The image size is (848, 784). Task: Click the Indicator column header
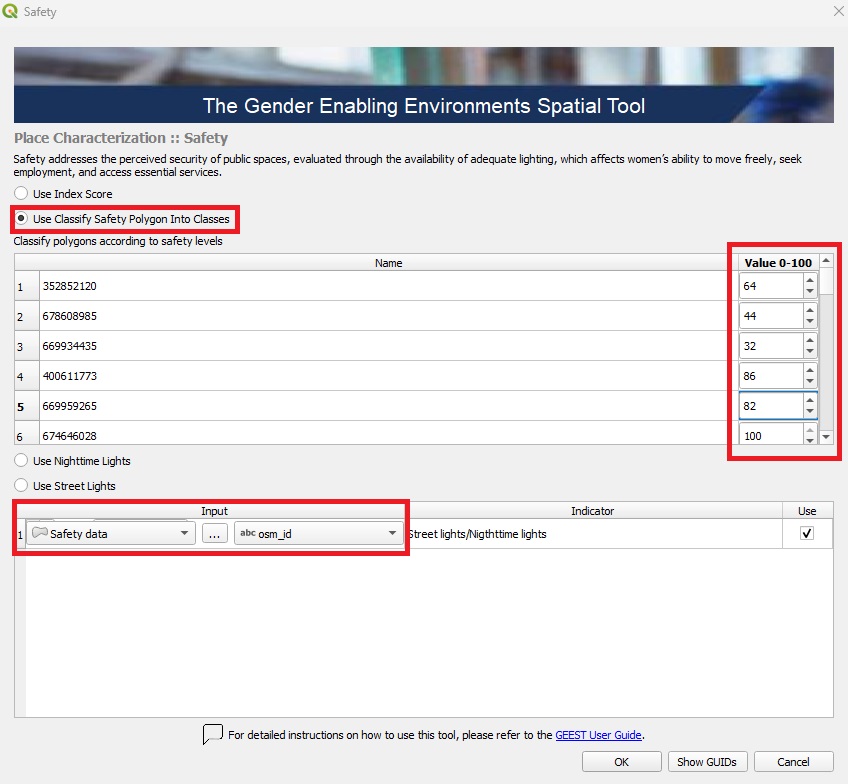tap(592, 510)
